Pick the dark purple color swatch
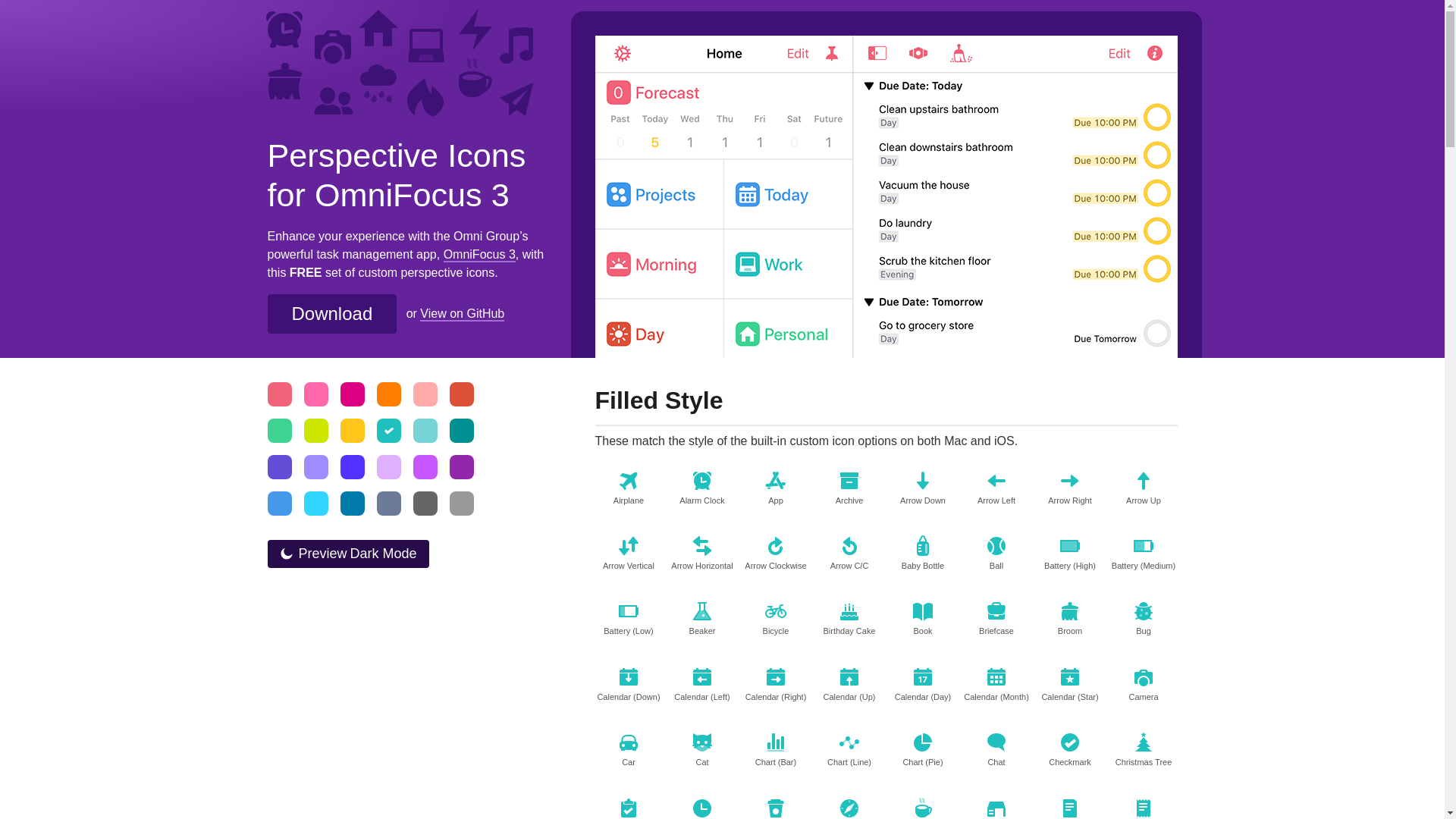 [462, 467]
